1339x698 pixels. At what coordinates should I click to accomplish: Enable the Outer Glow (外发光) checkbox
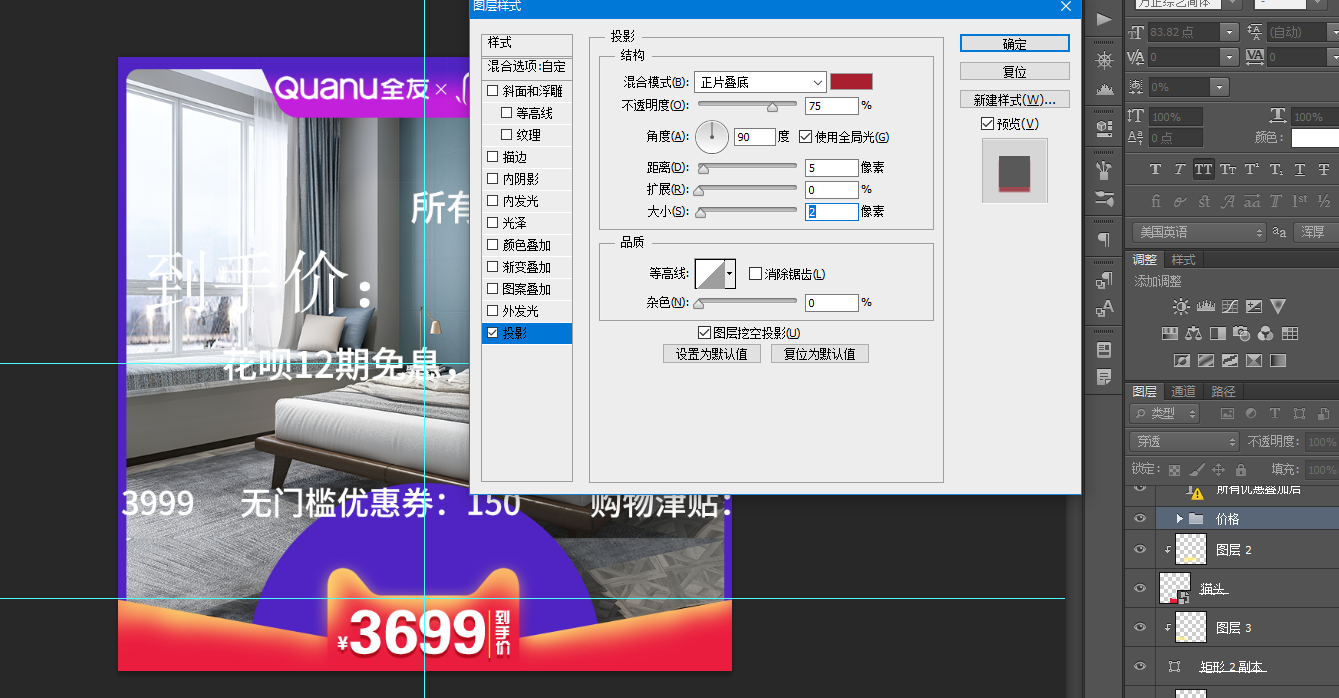[x=492, y=311]
